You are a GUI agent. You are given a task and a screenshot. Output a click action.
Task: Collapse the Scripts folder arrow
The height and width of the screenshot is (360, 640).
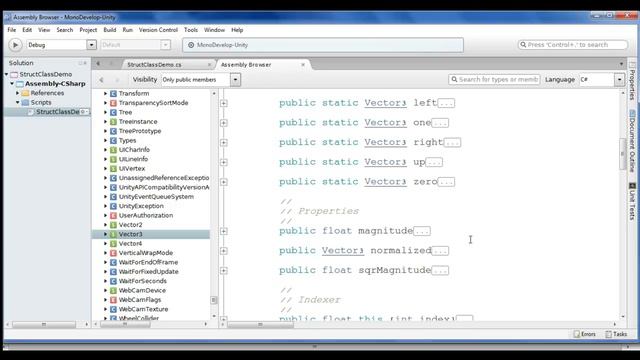tap(18, 102)
